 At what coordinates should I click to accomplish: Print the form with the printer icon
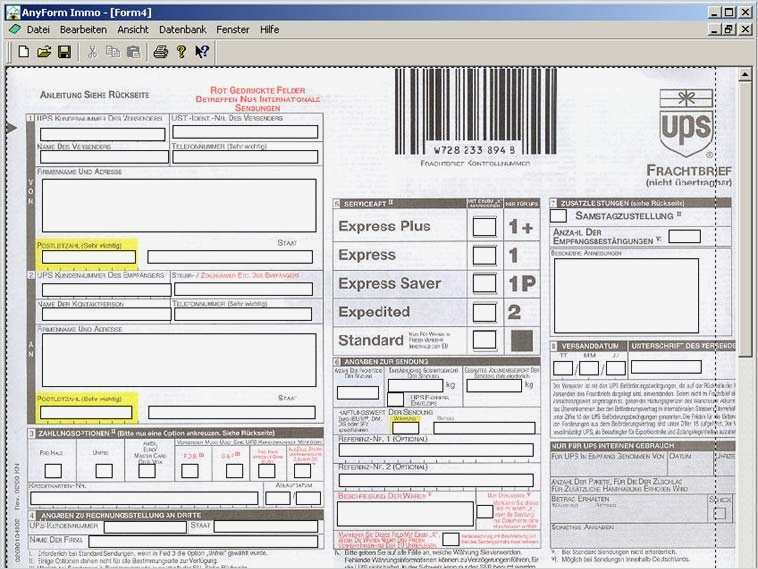pyautogui.click(x=160, y=51)
